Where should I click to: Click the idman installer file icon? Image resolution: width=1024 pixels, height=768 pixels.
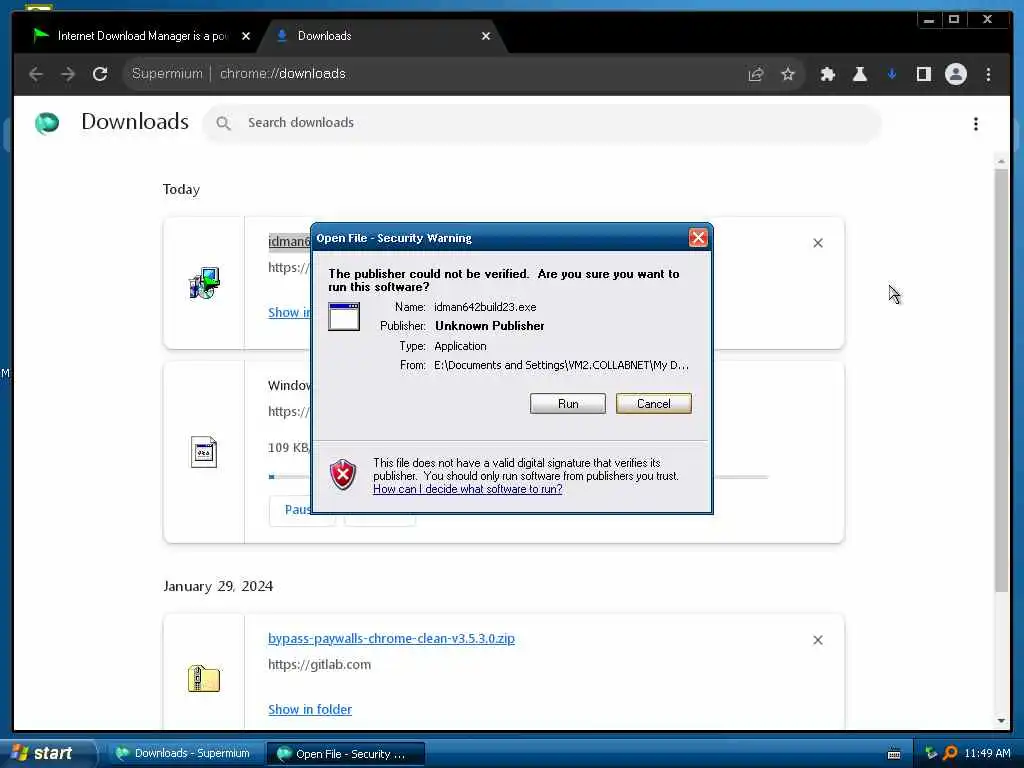[x=204, y=283]
